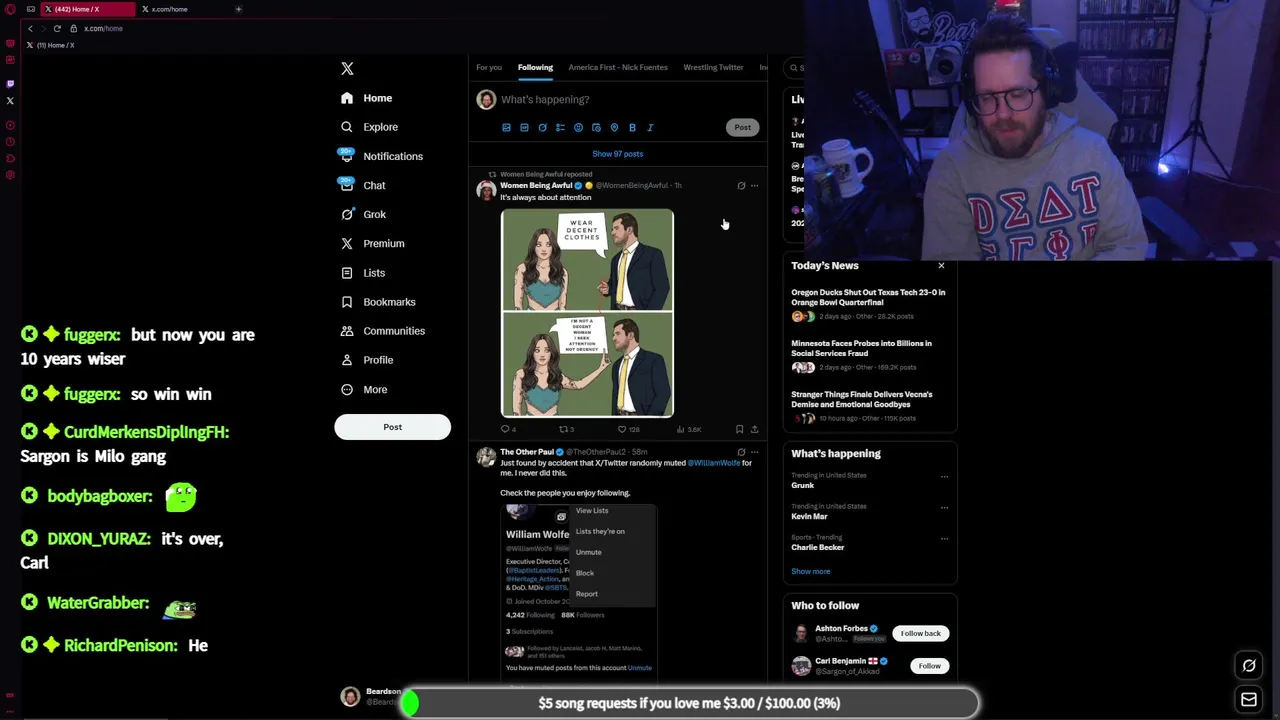Switch to the For you tab
This screenshot has height=720, width=1280.
click(x=489, y=67)
